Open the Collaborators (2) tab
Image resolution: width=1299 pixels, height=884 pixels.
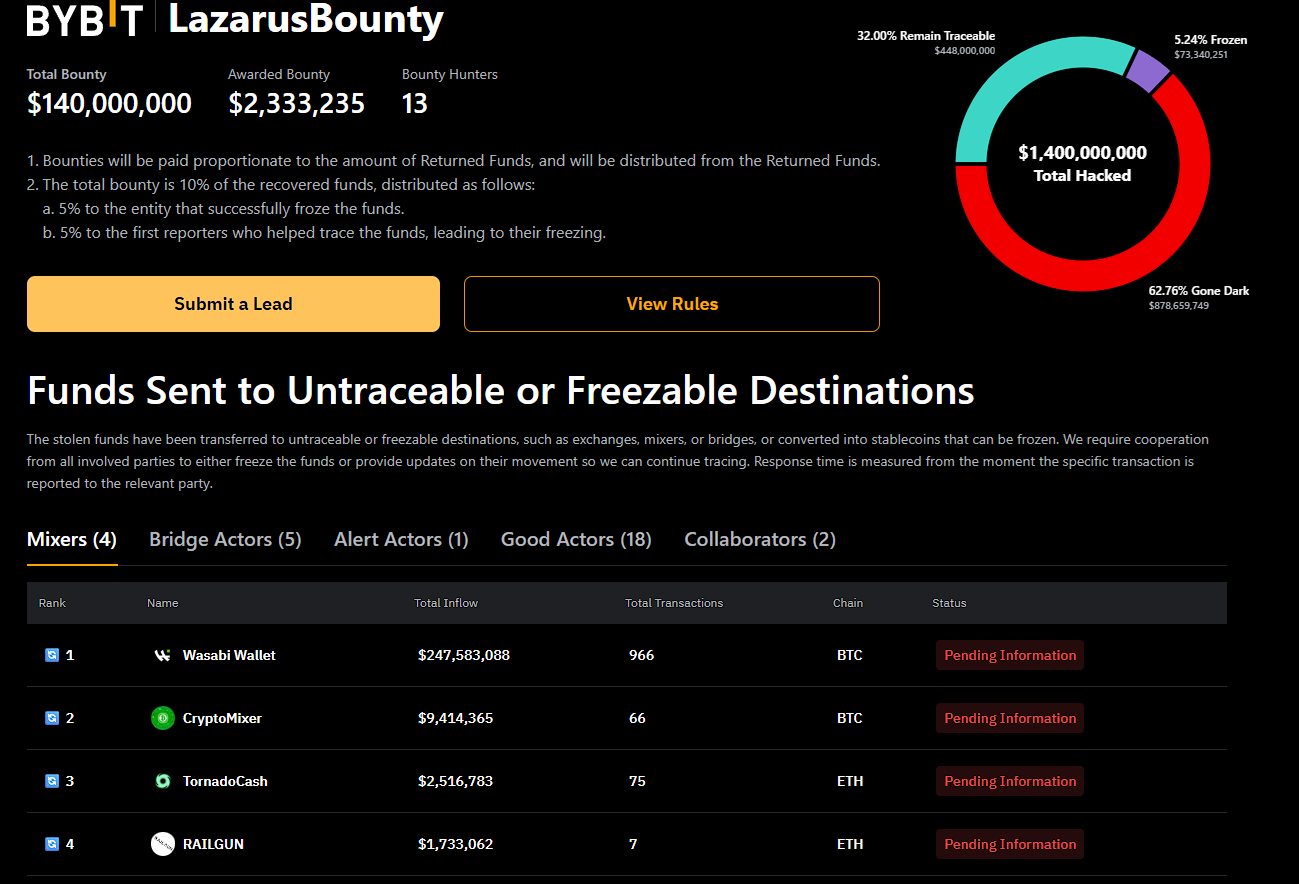coord(760,539)
